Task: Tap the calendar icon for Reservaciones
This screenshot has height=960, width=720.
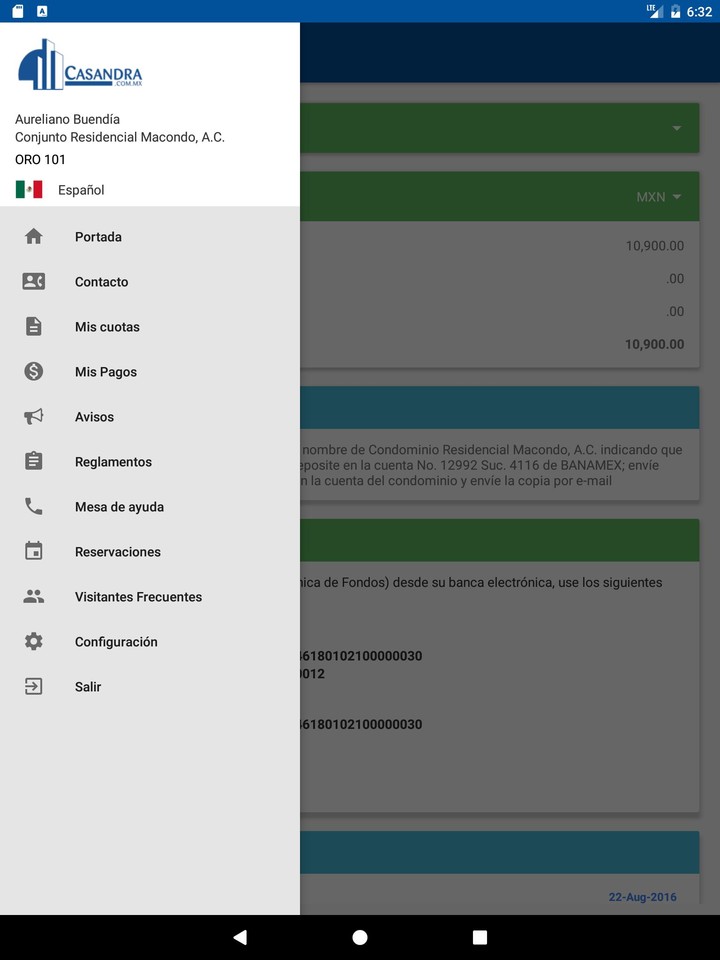Action: point(34,552)
